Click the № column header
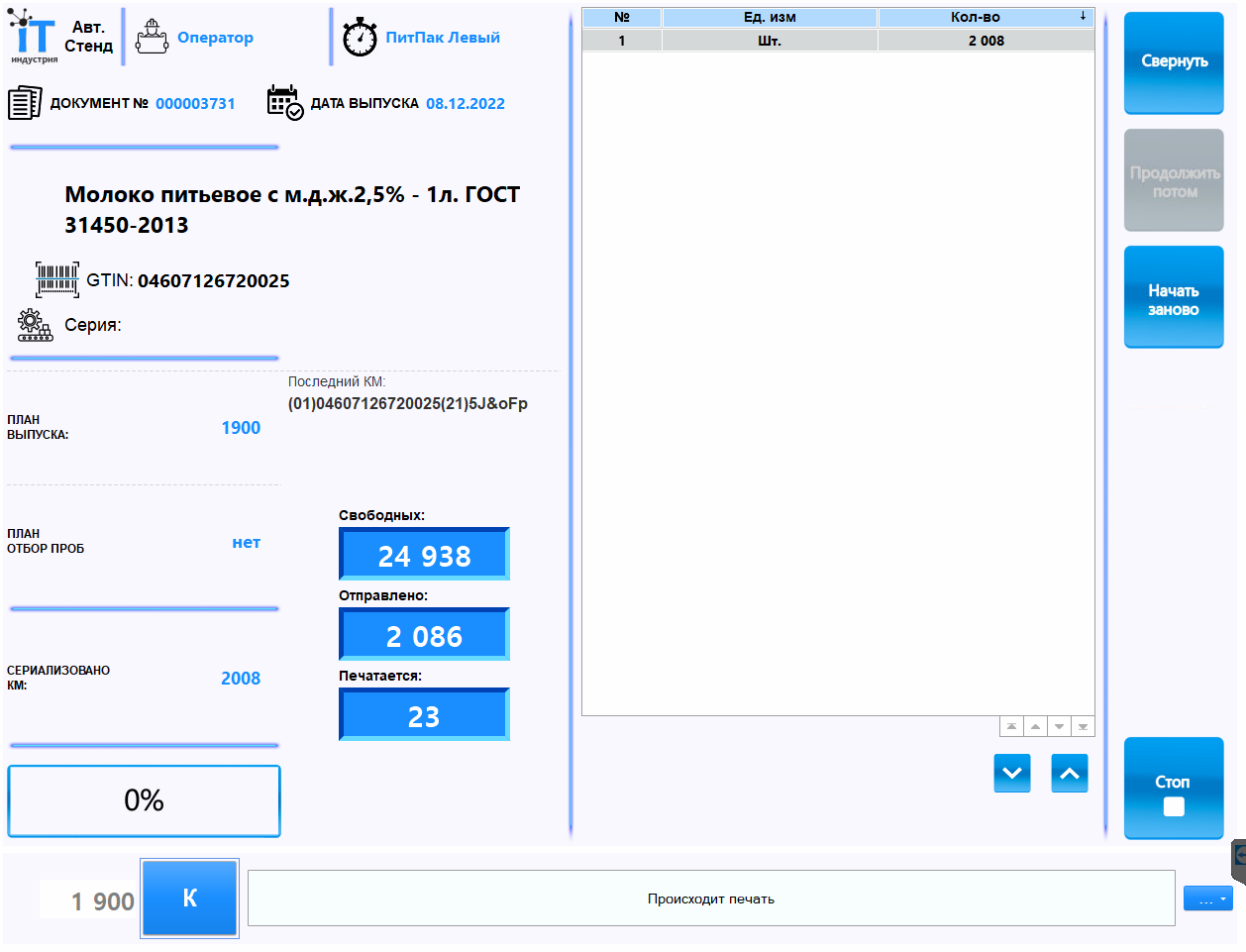The image size is (1246, 952). click(622, 17)
